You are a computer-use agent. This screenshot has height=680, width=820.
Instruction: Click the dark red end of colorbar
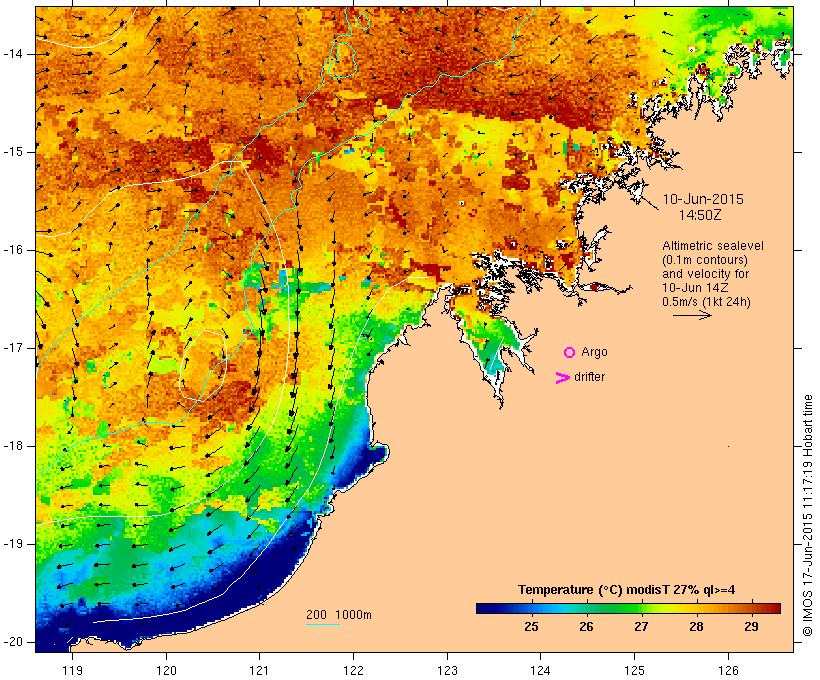click(x=774, y=608)
